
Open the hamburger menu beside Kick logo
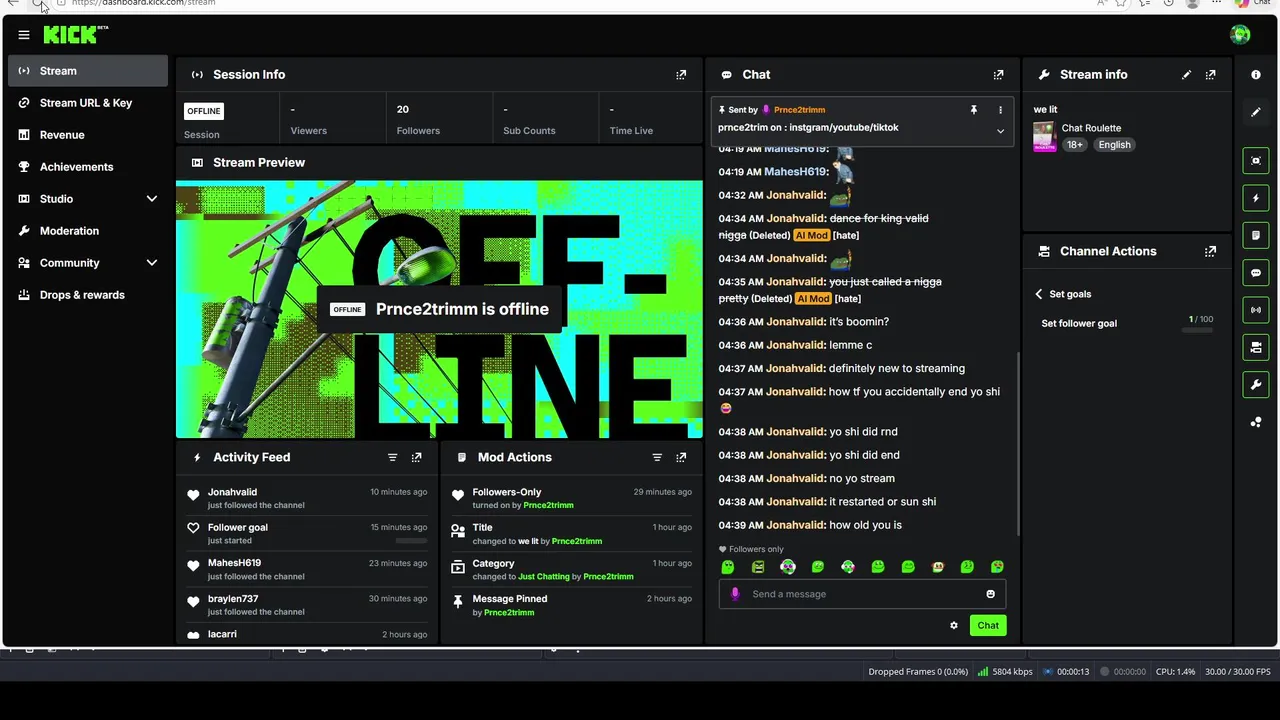[x=24, y=35]
